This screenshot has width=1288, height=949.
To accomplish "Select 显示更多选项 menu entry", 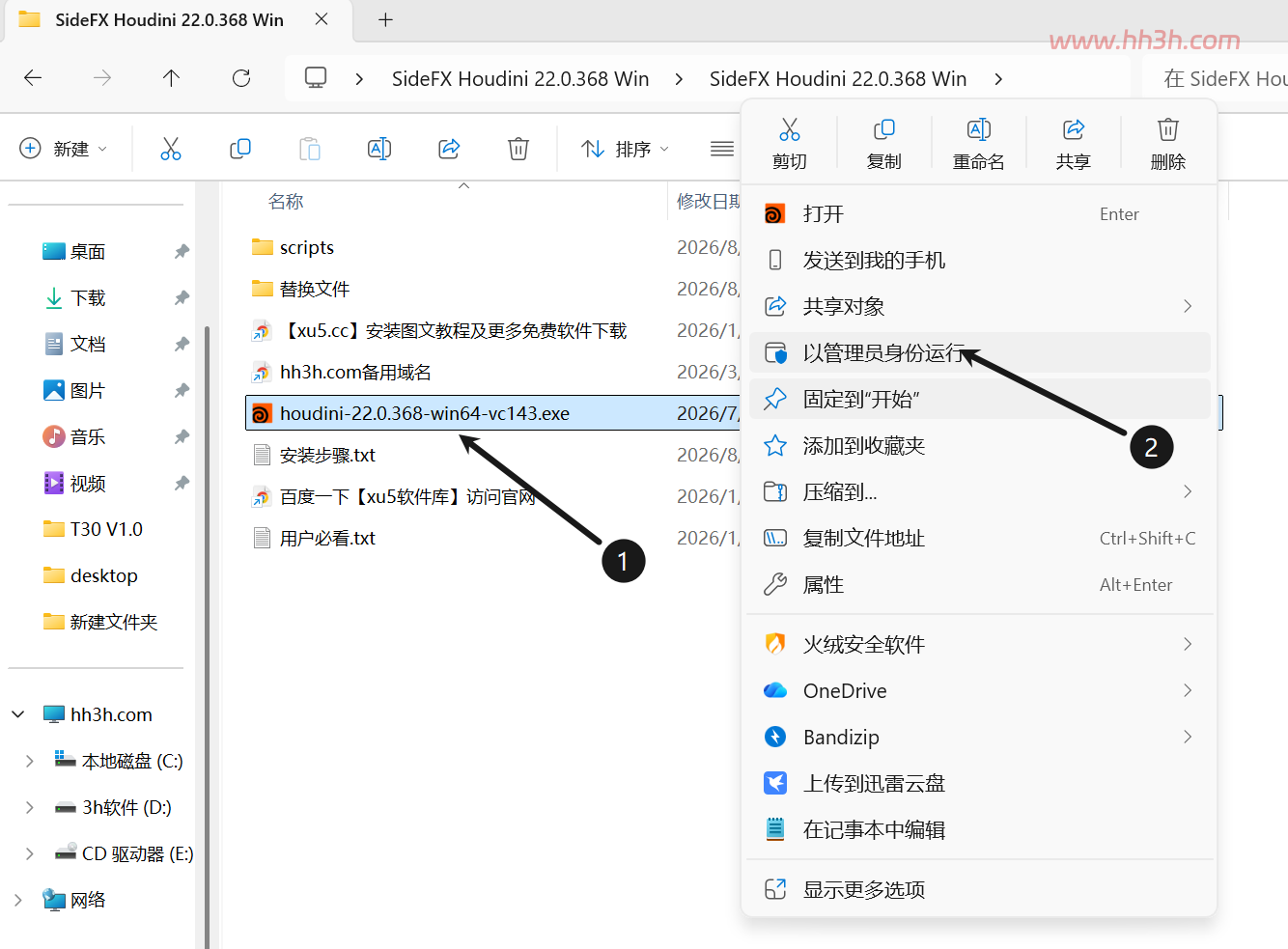I will point(979,889).
